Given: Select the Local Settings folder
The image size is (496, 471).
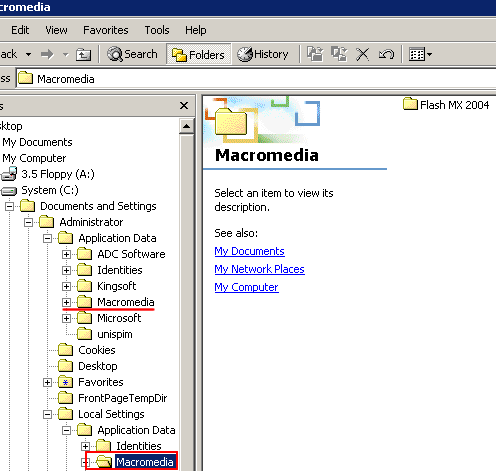Looking at the screenshot, I should click(101, 414).
